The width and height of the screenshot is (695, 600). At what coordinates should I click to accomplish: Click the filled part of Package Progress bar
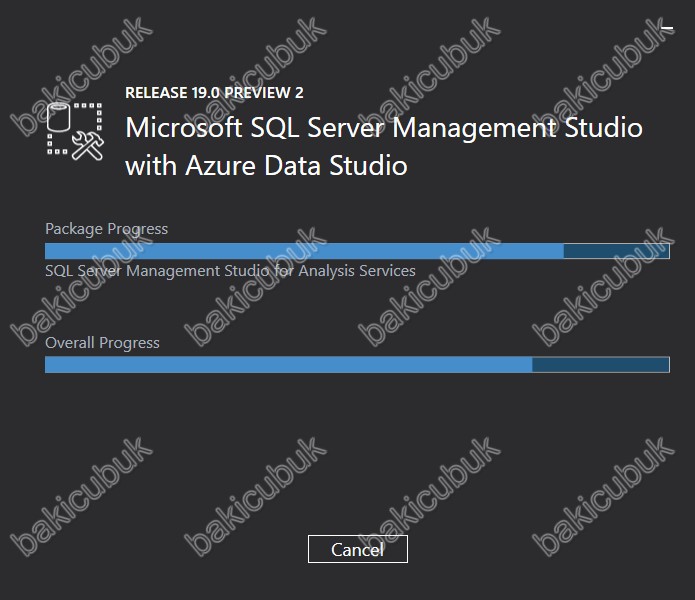(304, 251)
